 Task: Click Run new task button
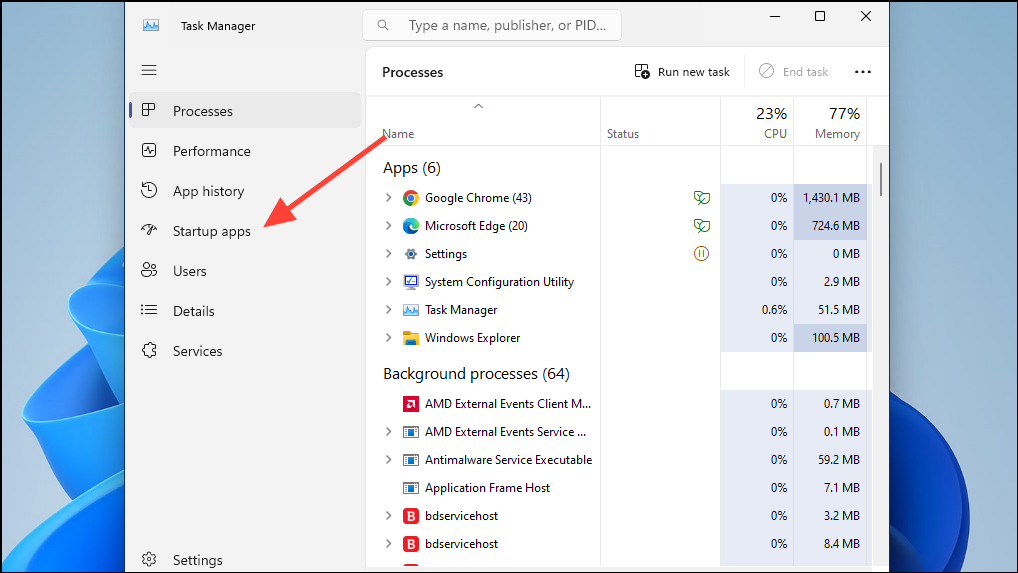[682, 71]
